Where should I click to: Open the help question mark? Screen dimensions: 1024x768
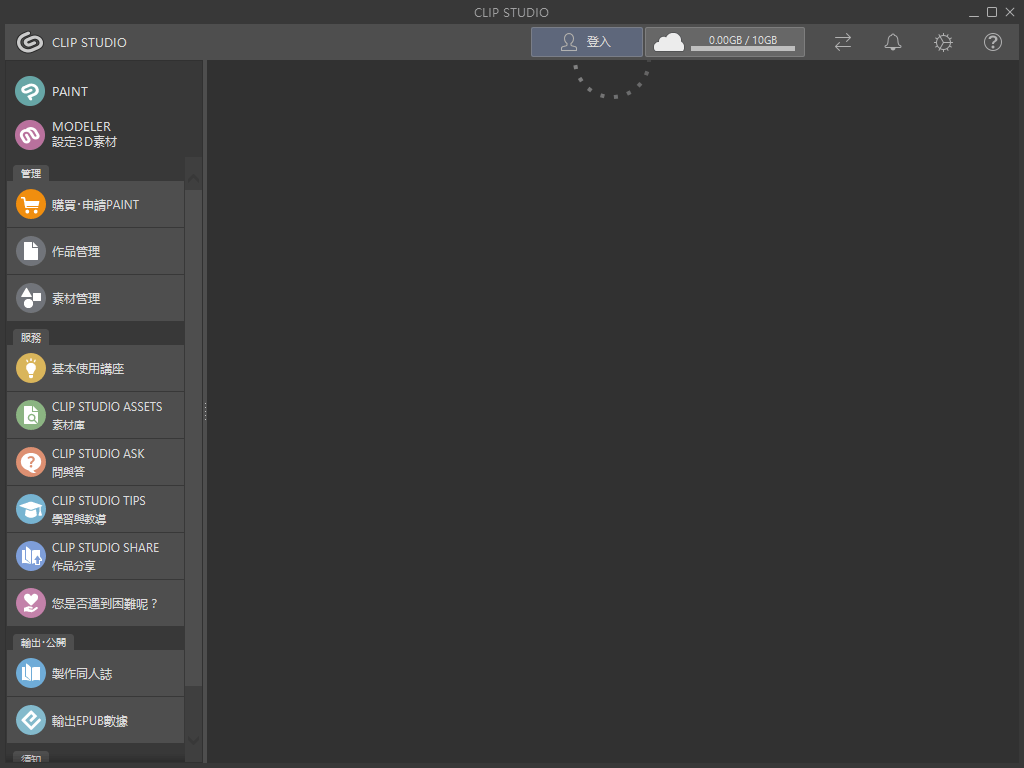pyautogui.click(x=992, y=42)
